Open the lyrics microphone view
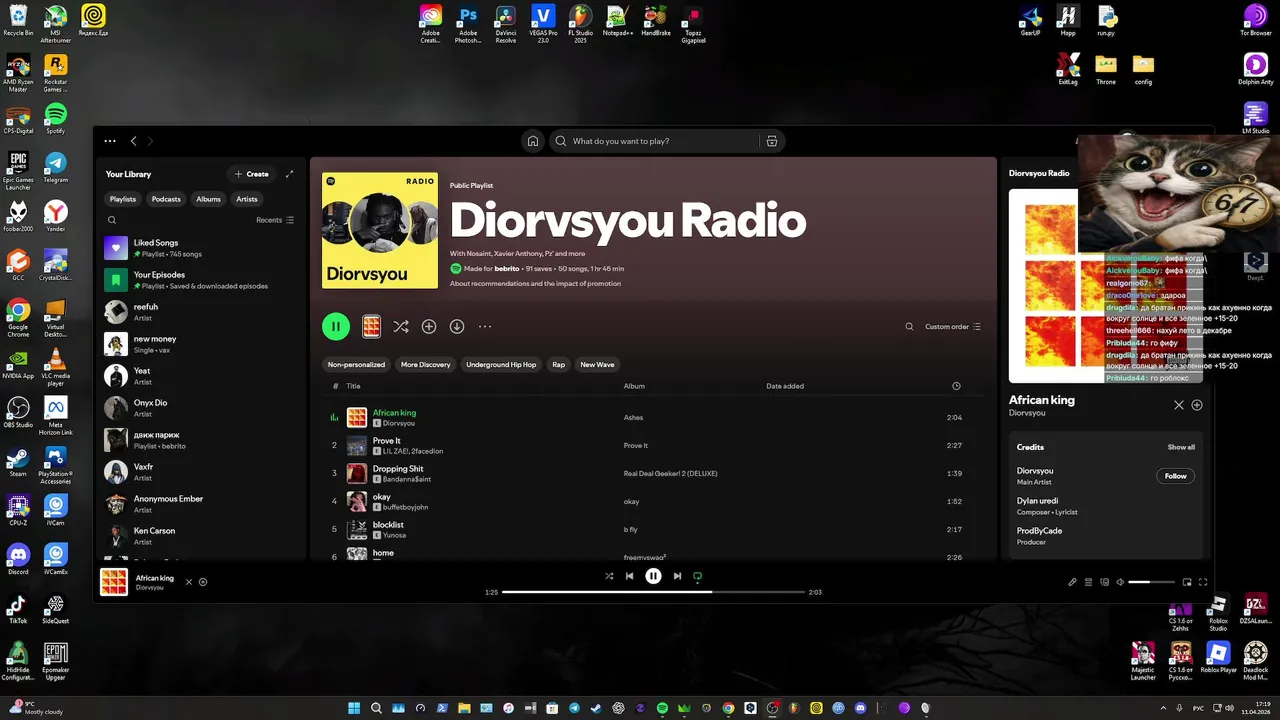The image size is (1280, 720). [x=1072, y=582]
